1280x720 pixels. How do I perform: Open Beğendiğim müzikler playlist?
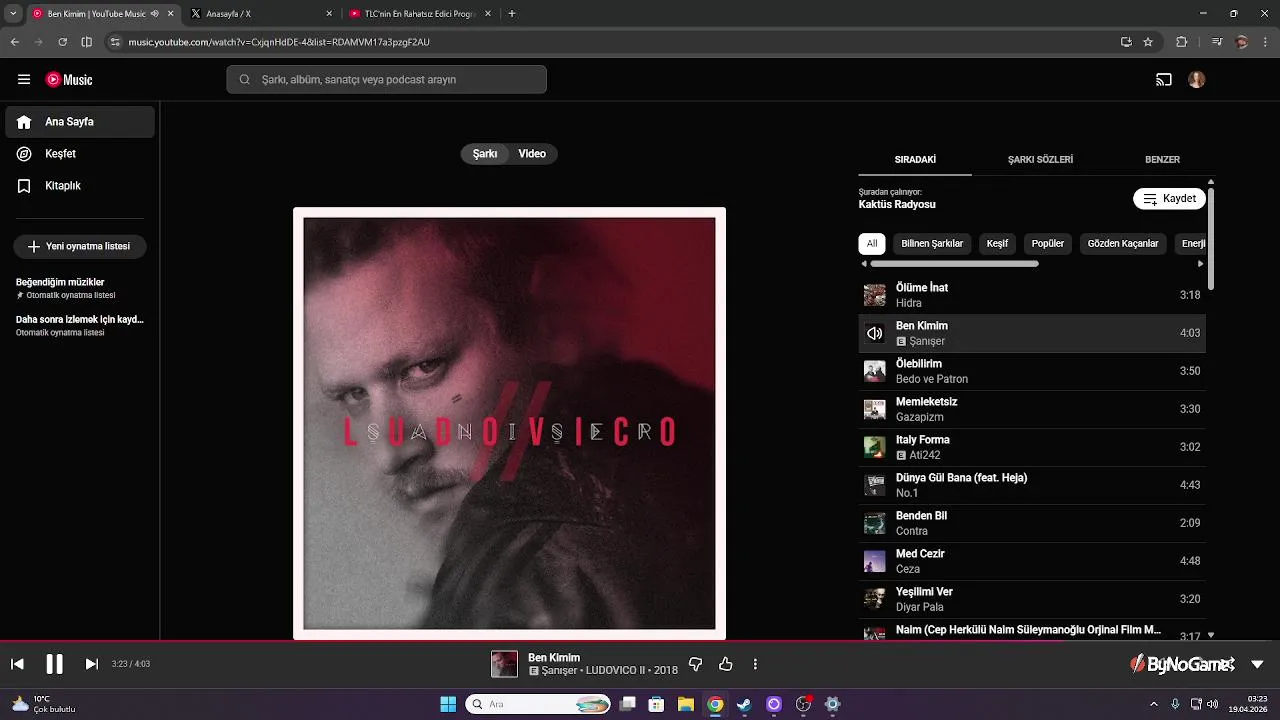[80, 288]
